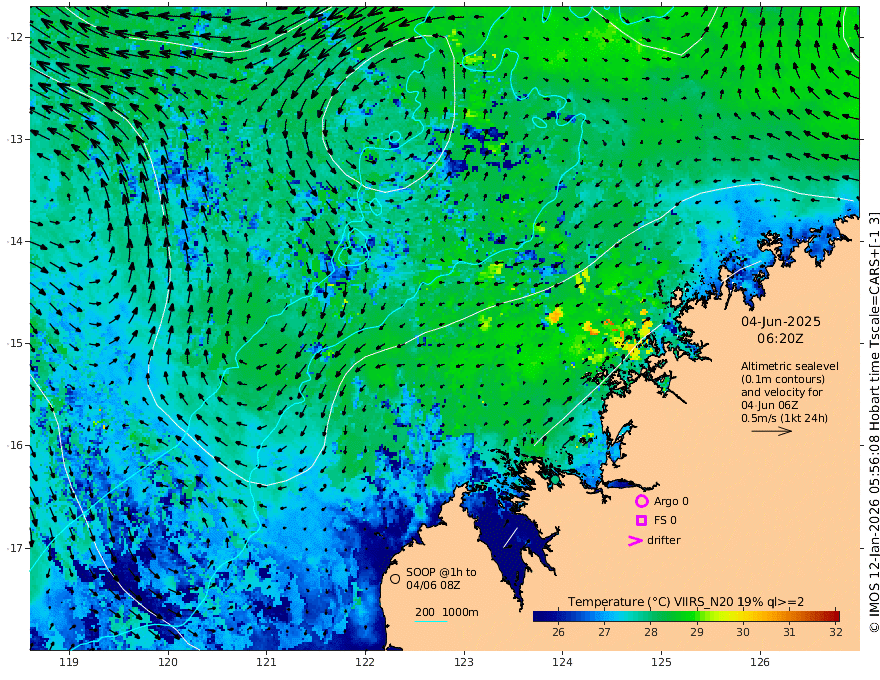Click longitude axis label 121
Viewport: 880px width, 680px height.
[x=267, y=663]
